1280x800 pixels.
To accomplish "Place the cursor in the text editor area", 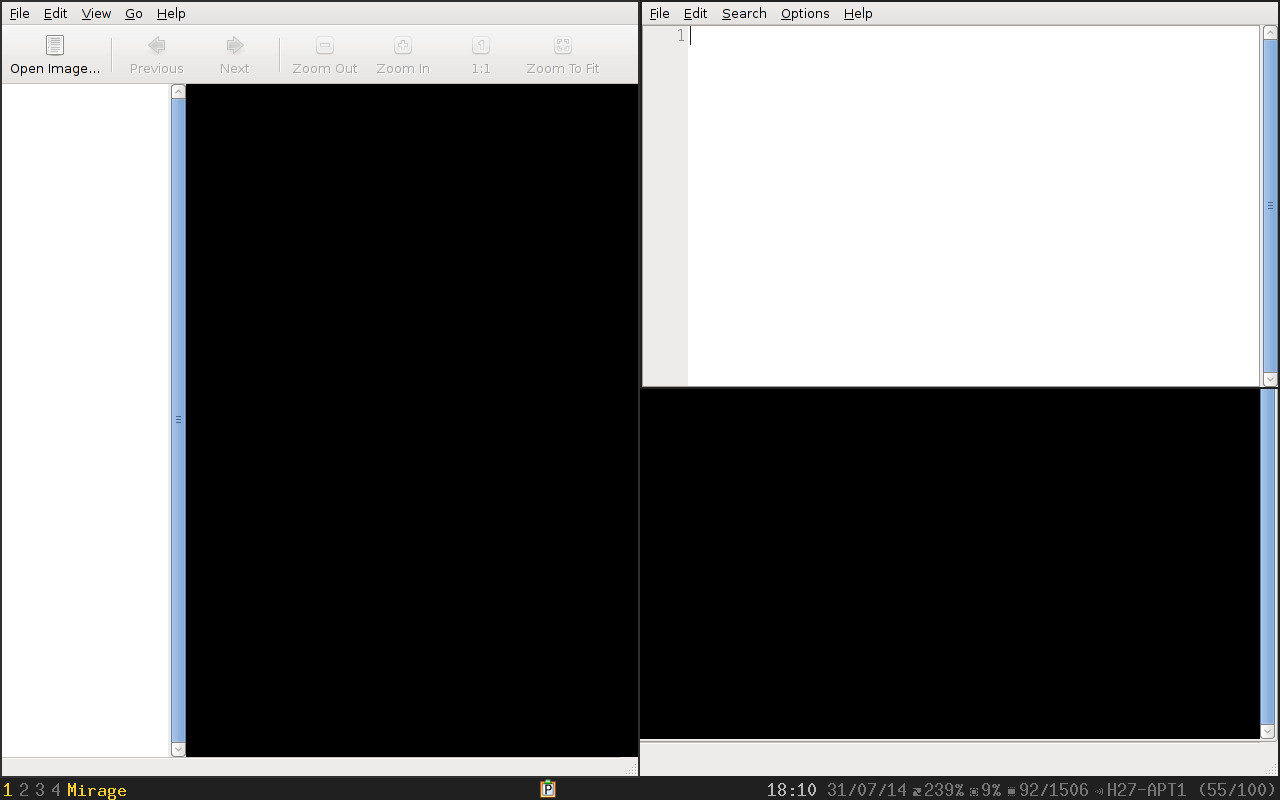I will (x=974, y=206).
